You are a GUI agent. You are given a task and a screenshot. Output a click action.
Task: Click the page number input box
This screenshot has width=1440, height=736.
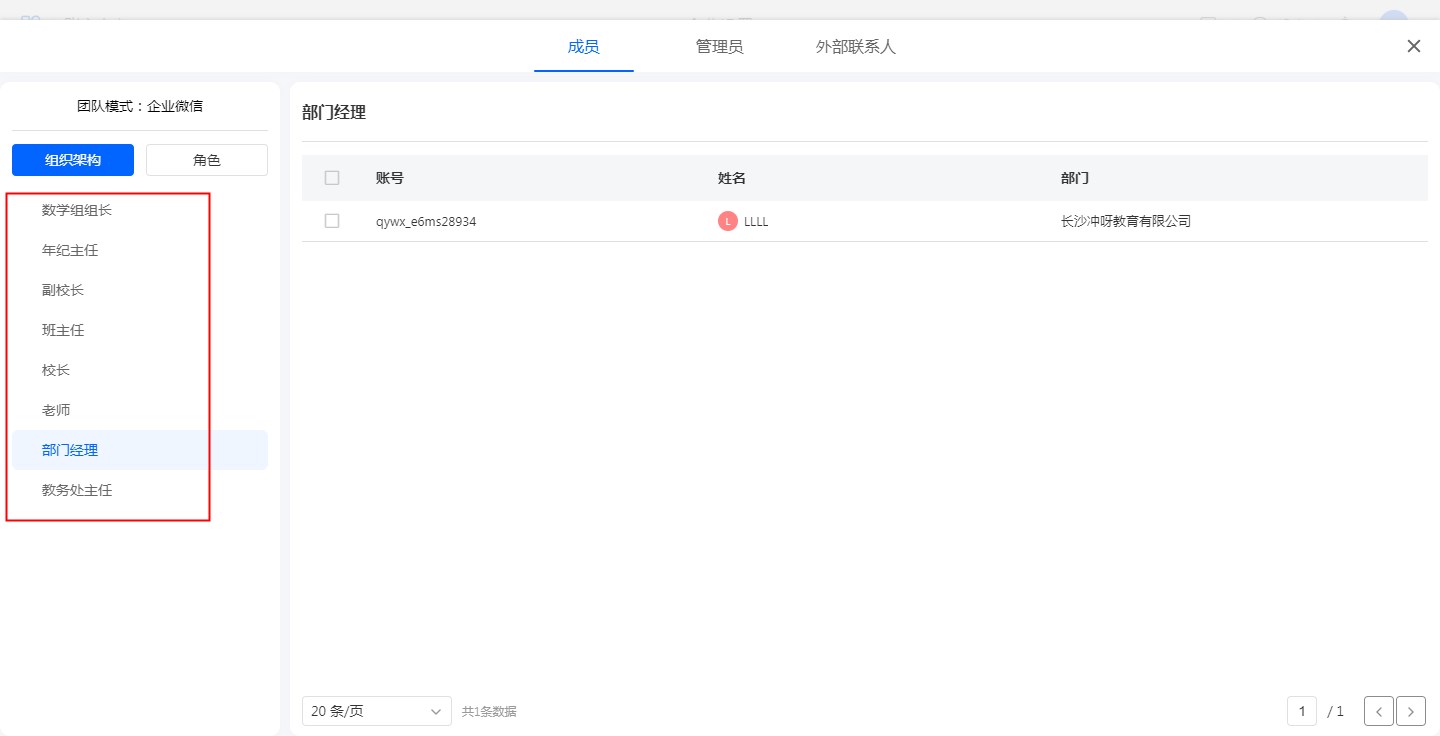(x=1301, y=711)
